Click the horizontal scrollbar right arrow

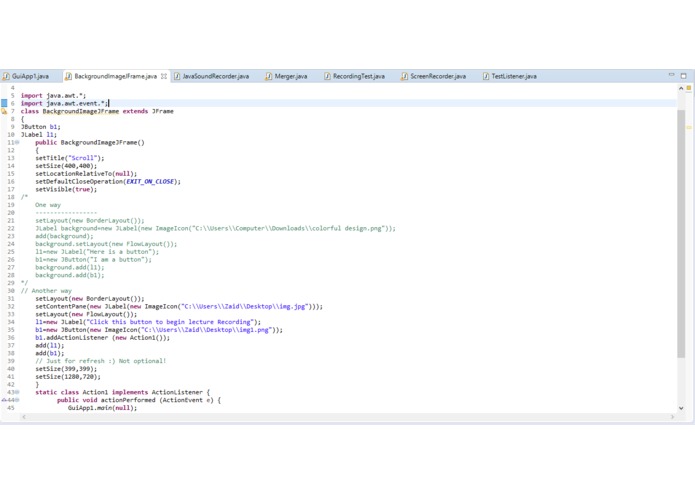pyautogui.click(x=672, y=417)
